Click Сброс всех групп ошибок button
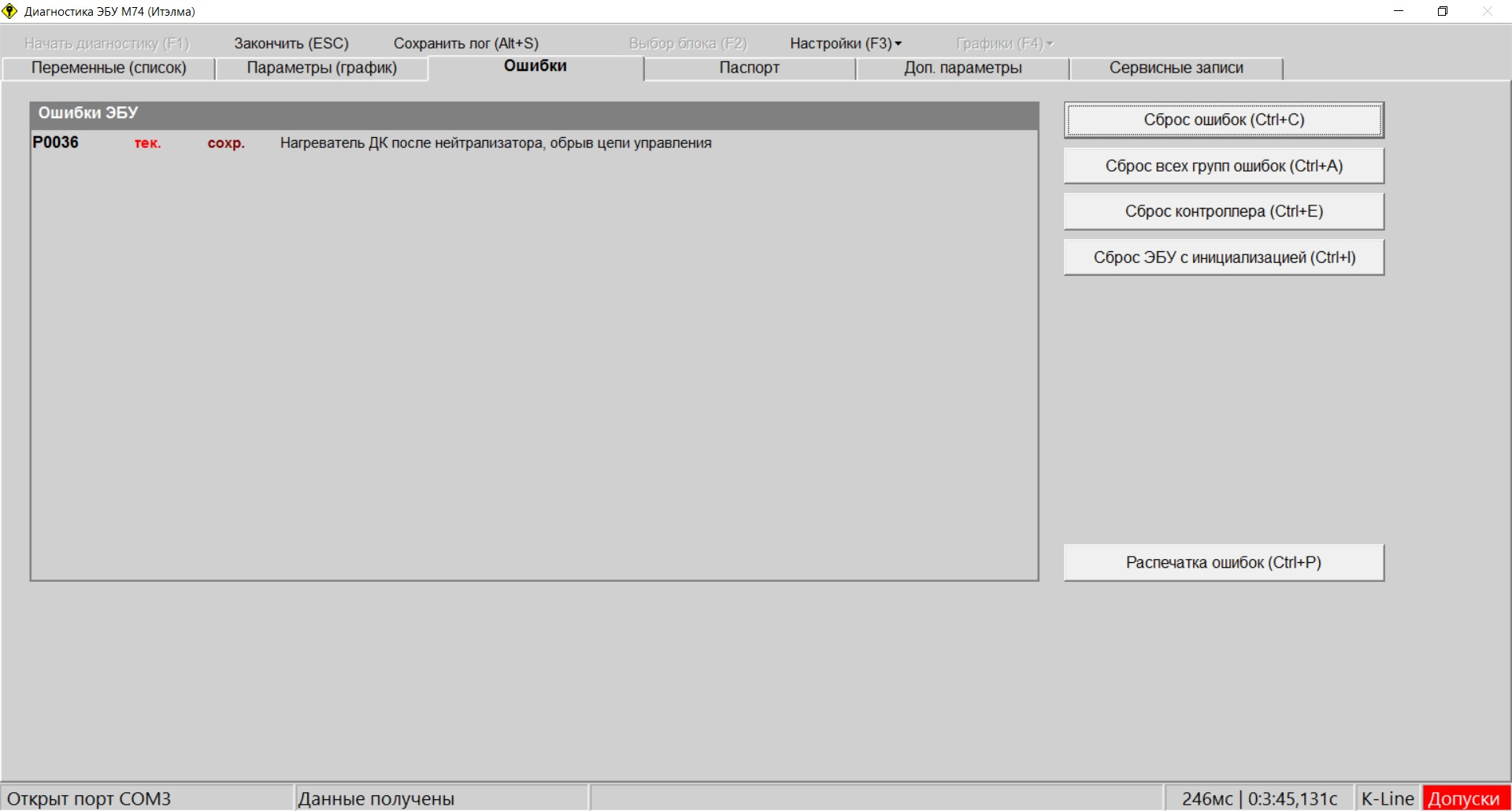 point(1223,166)
